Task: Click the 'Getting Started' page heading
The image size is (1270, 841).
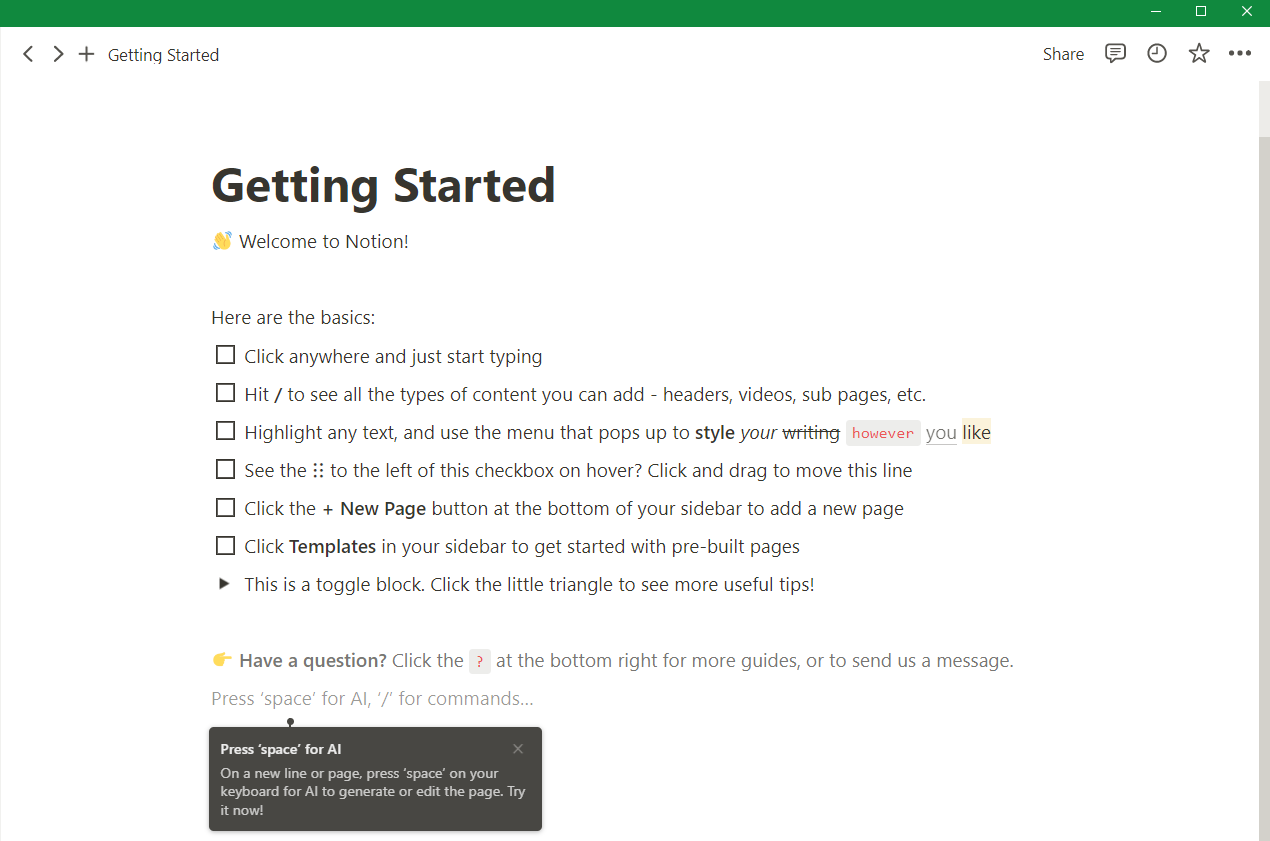Action: tap(383, 185)
